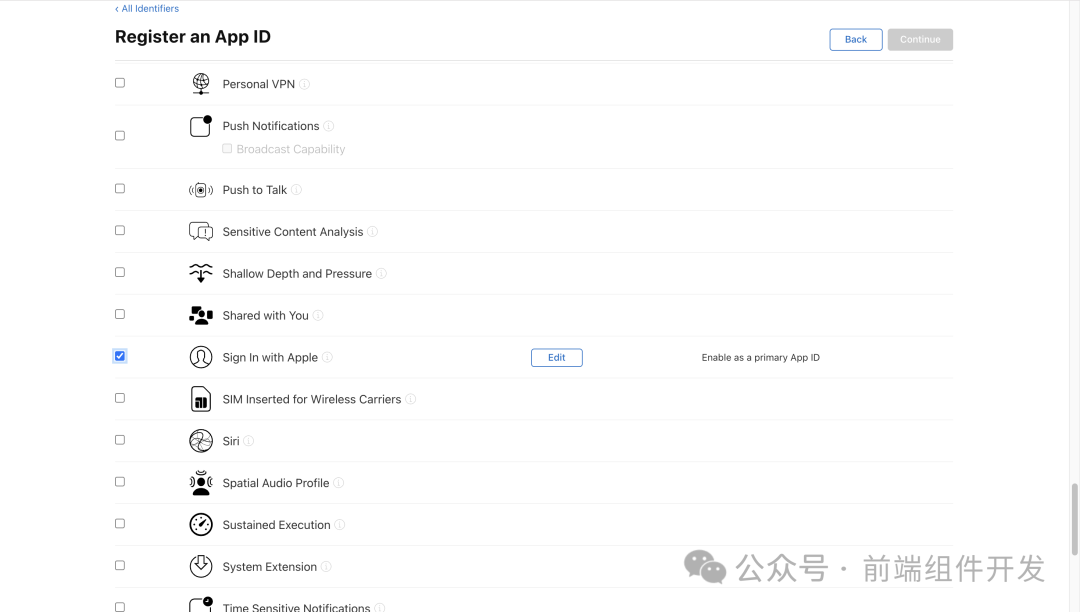This screenshot has width=1080, height=612.
Task: Click the Continue button
Action: tap(920, 39)
